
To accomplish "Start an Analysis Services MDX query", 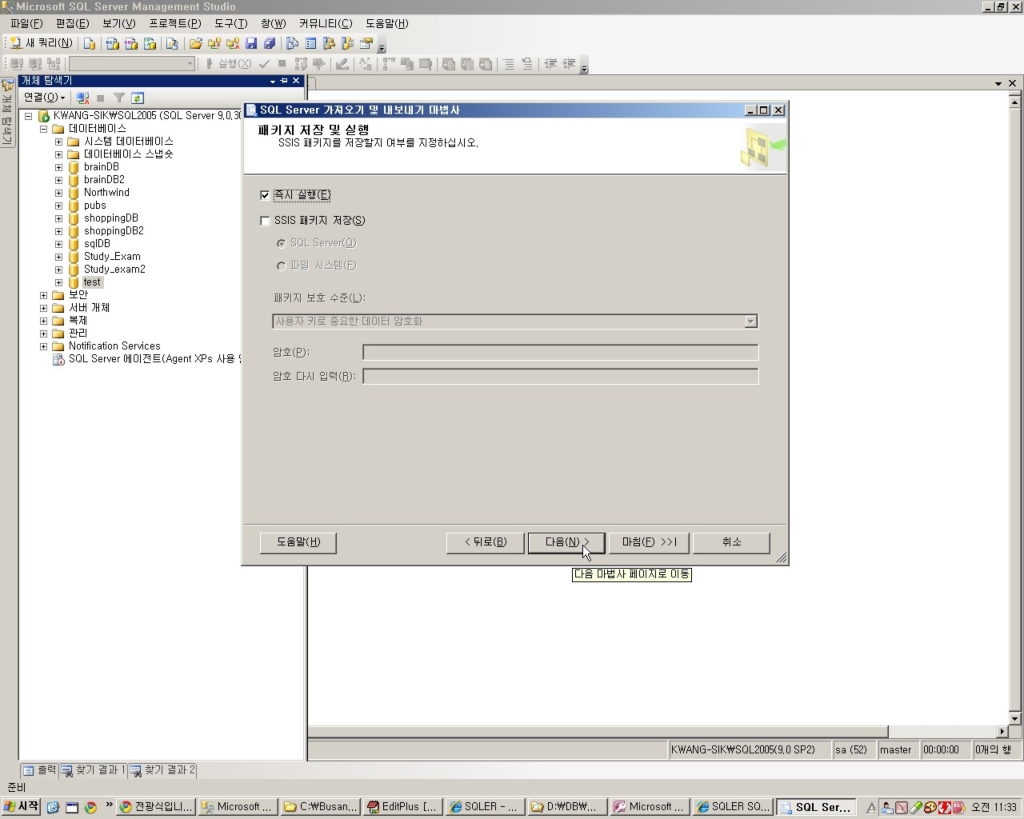I will coord(112,44).
